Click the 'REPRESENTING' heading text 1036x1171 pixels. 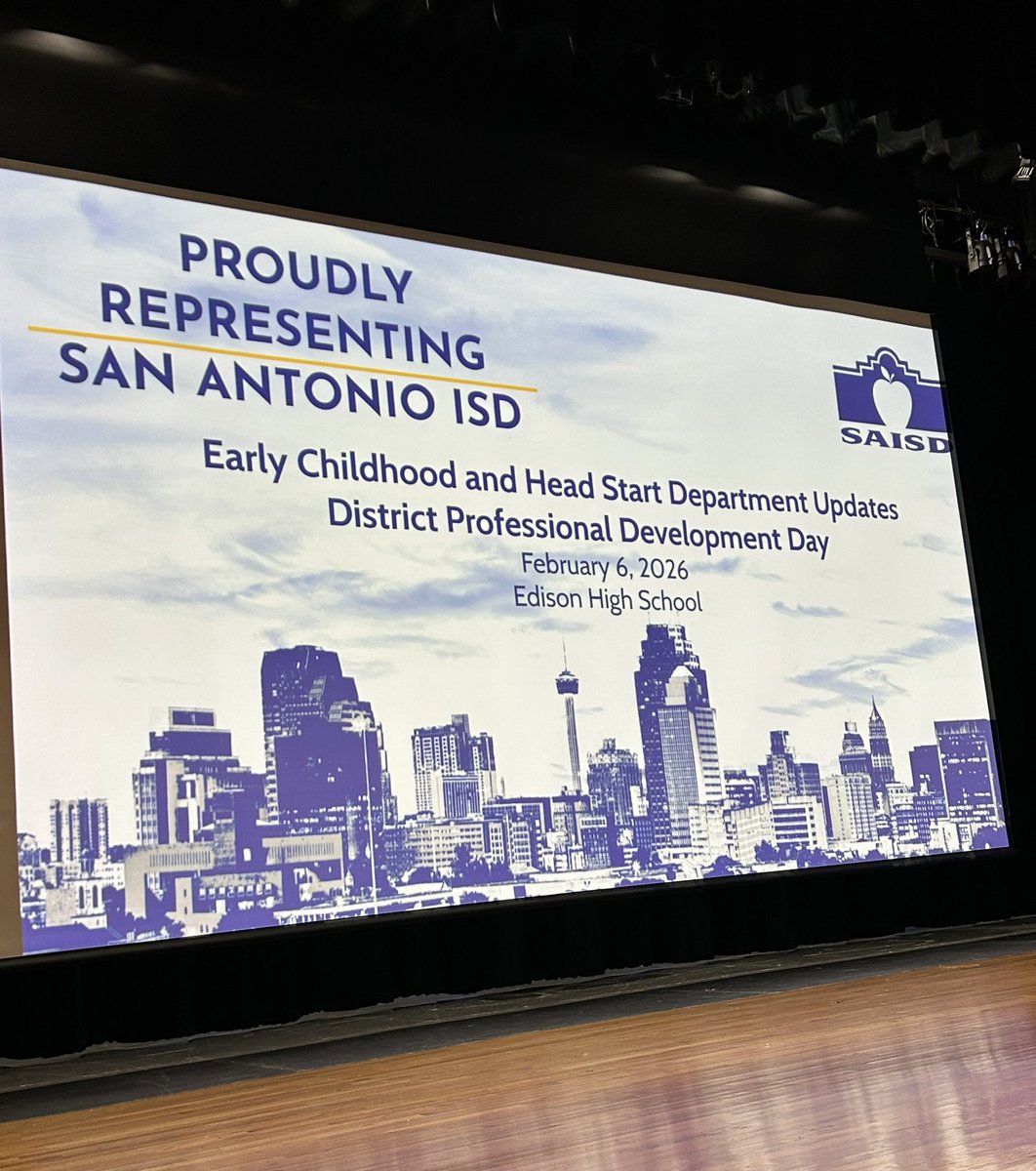point(293,327)
